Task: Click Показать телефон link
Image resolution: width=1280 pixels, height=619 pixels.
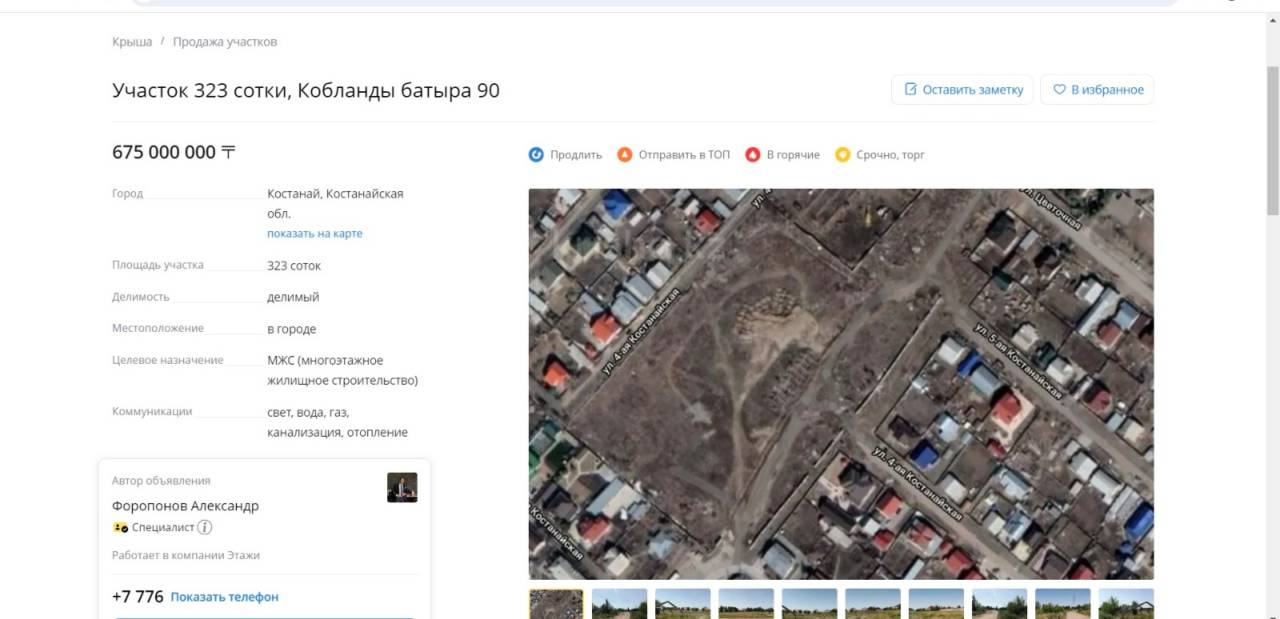Action: tap(225, 597)
